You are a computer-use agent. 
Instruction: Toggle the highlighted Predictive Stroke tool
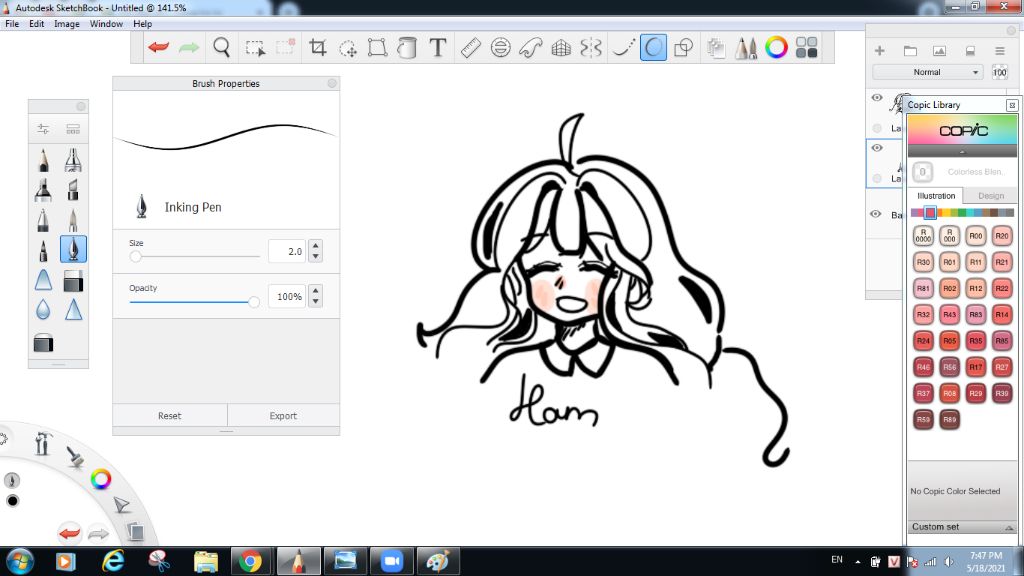653,48
